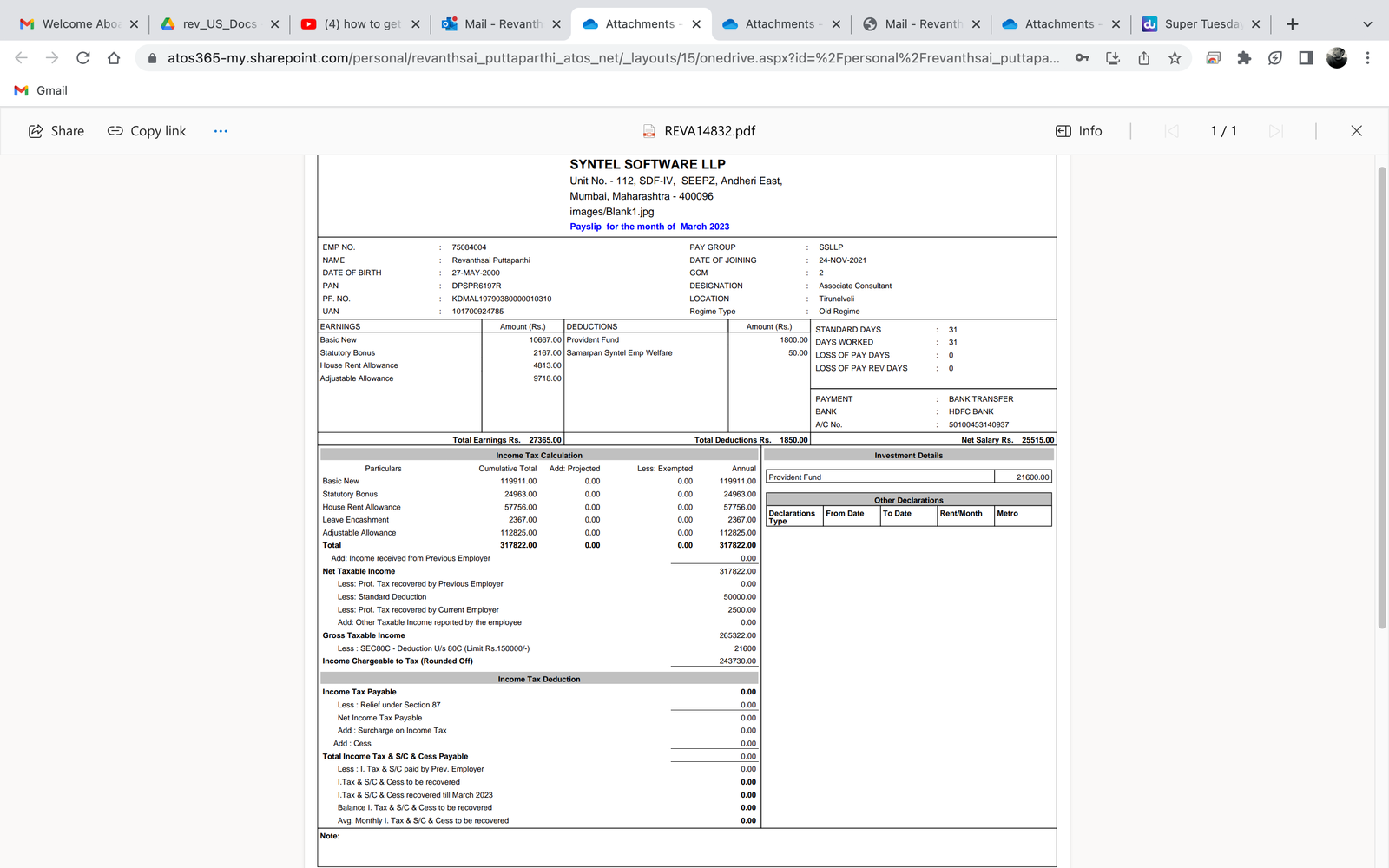Open the Extensions puzzle icon
The image size is (1389, 868).
tap(1244, 58)
